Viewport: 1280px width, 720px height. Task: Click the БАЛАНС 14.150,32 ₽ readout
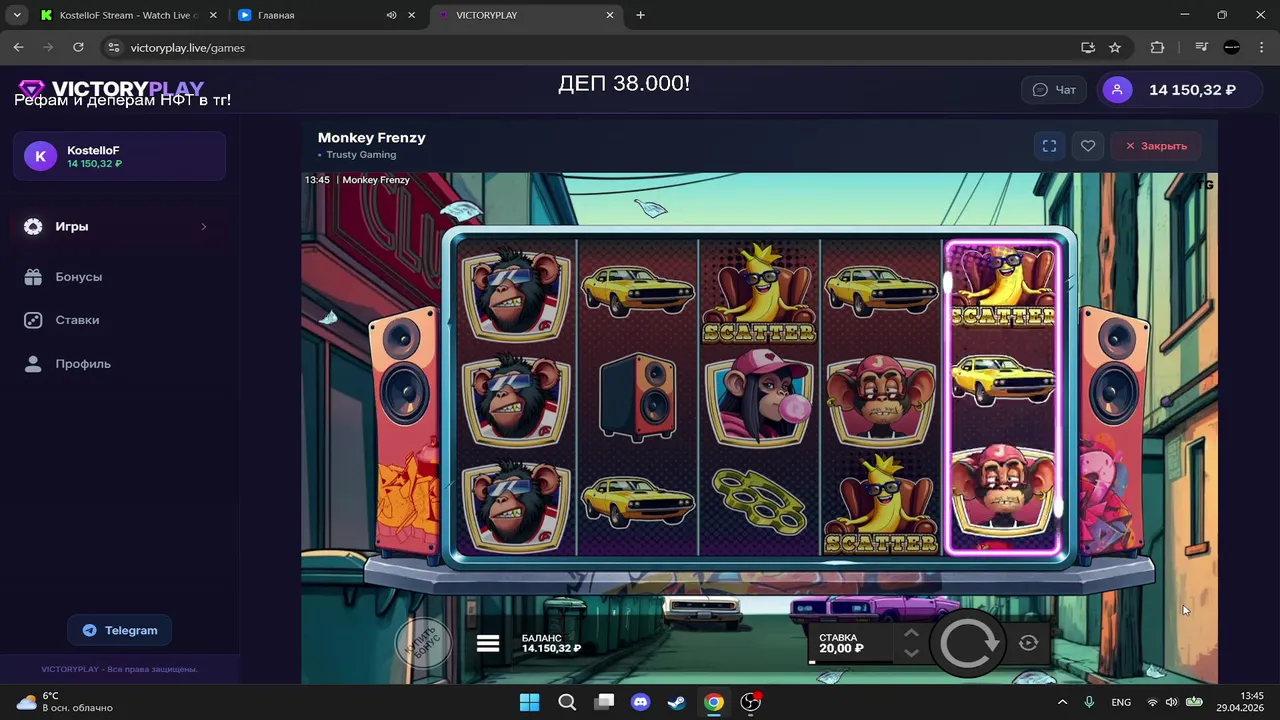551,643
